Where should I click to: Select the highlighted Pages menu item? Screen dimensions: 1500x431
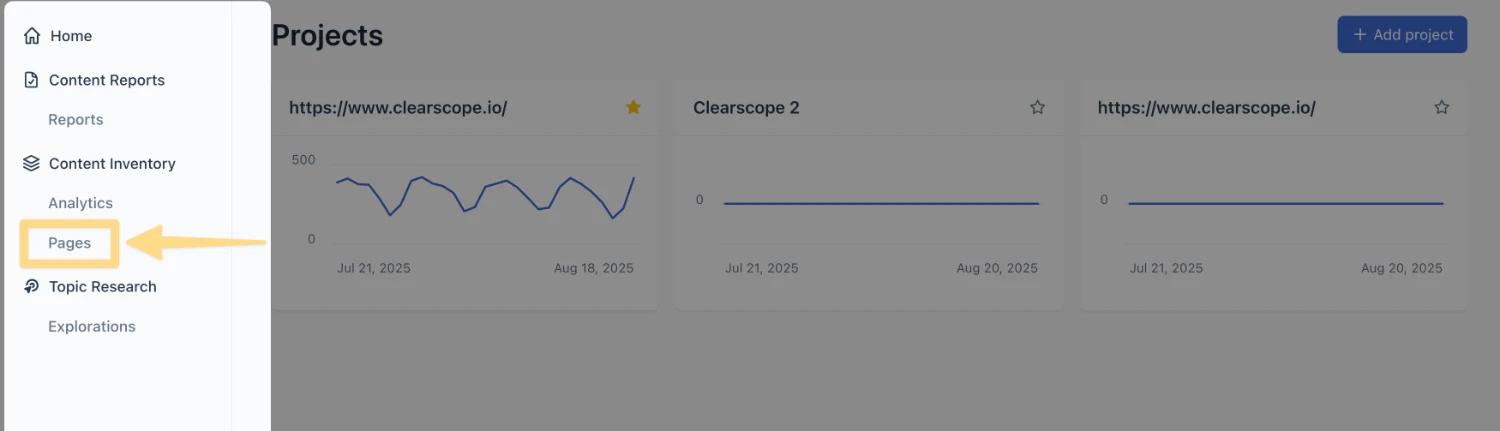(x=70, y=243)
